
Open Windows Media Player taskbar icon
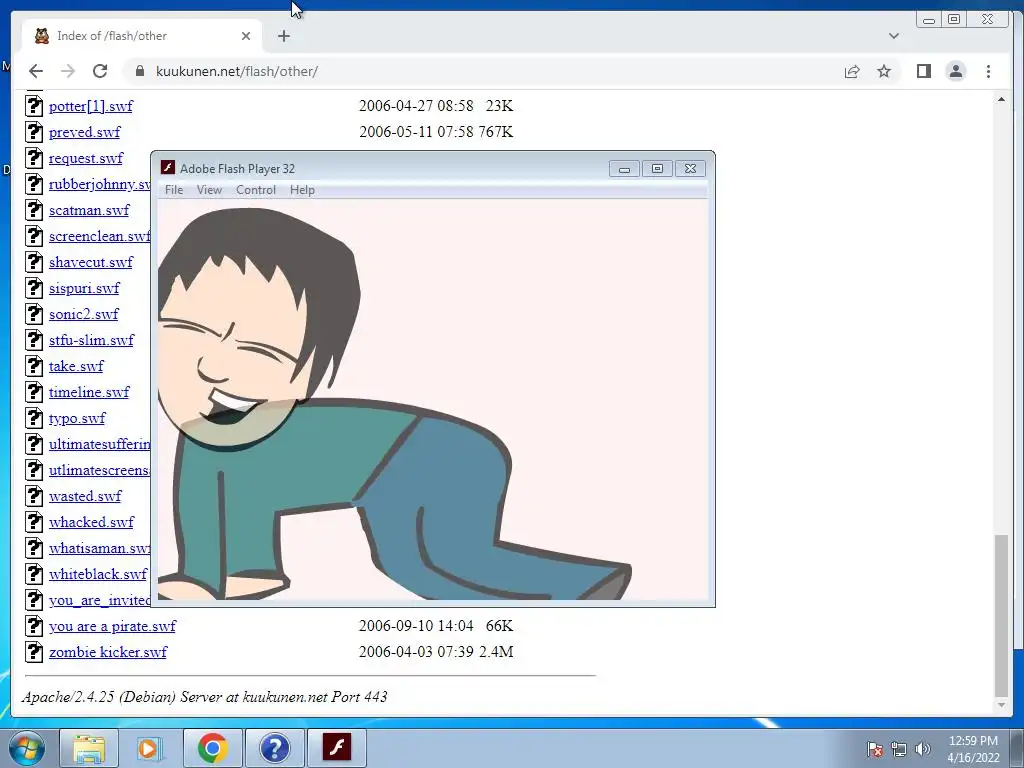click(x=150, y=748)
